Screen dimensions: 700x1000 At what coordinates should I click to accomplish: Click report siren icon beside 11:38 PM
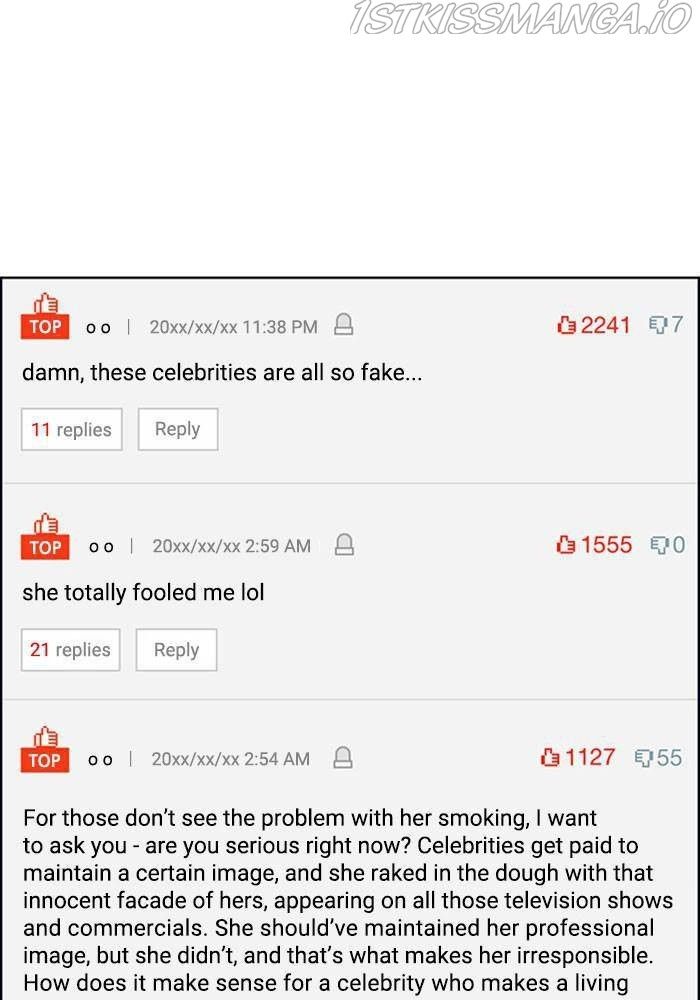[x=343, y=325]
